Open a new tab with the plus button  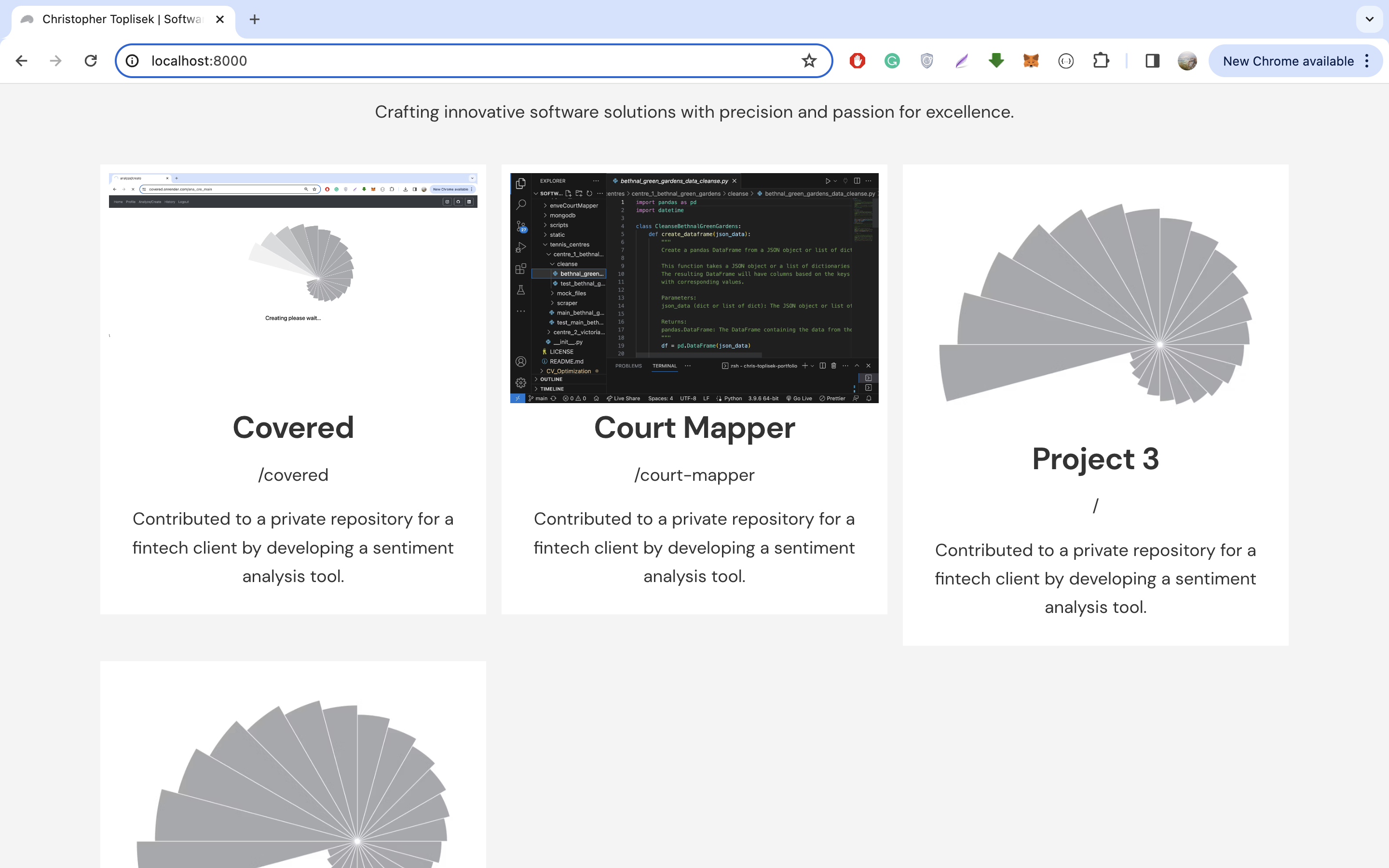pos(255,19)
